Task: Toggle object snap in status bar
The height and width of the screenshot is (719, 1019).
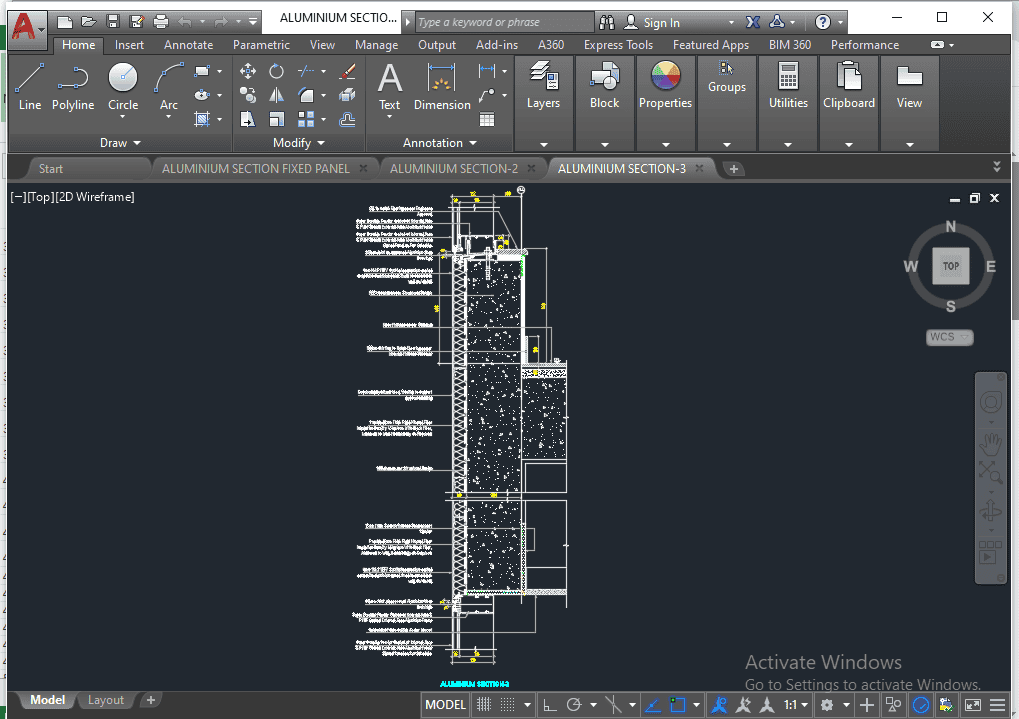Action: click(x=679, y=705)
